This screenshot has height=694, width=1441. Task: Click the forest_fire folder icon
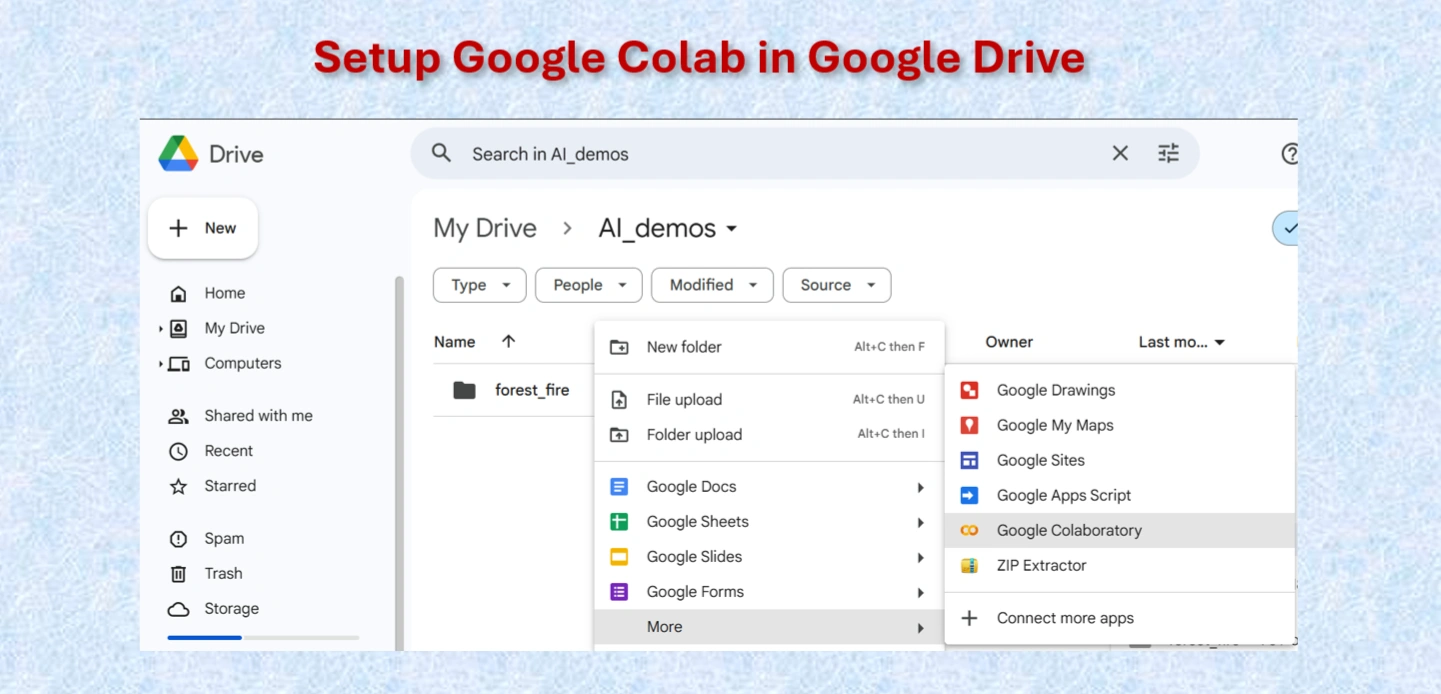[464, 390]
